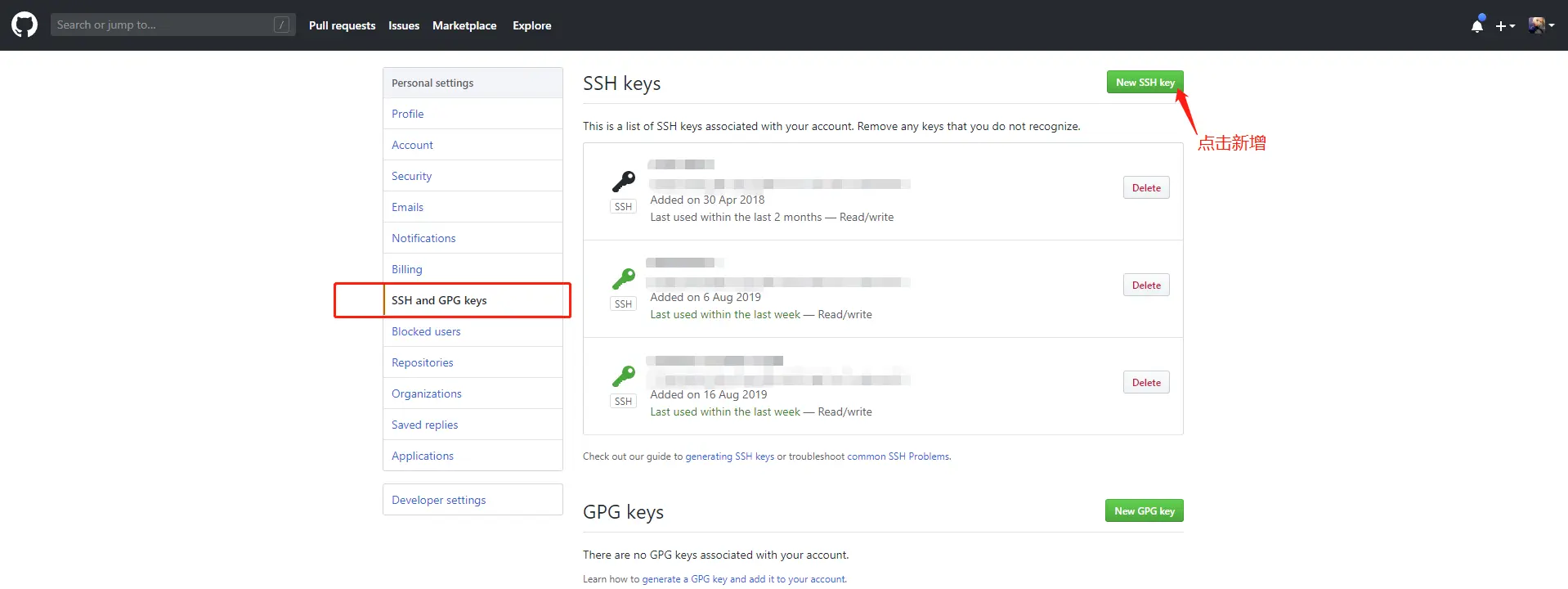The width and height of the screenshot is (1568, 589).
Task: Click 'There are no GPG keys' message
Action: pos(715,555)
